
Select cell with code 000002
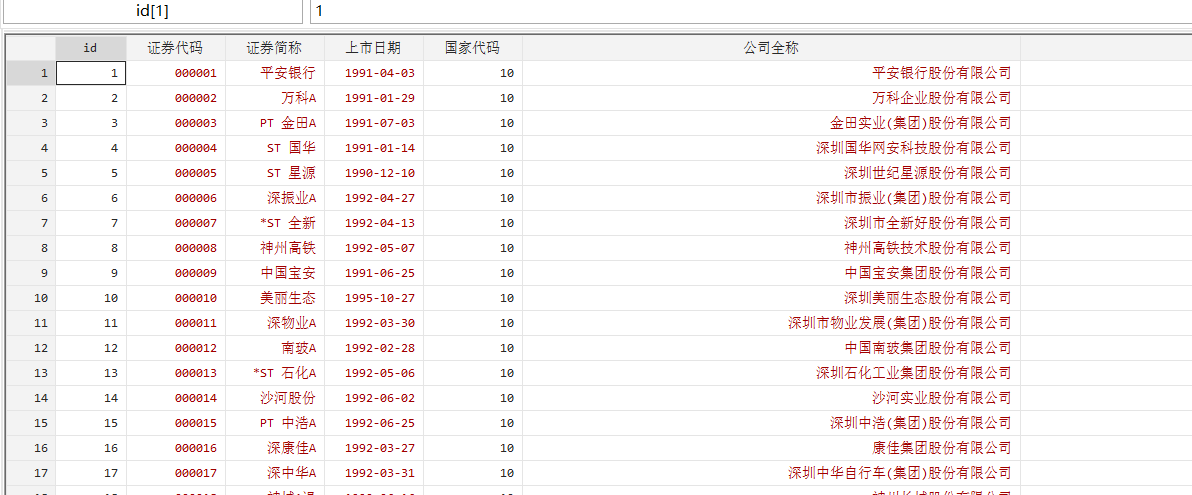(x=176, y=98)
